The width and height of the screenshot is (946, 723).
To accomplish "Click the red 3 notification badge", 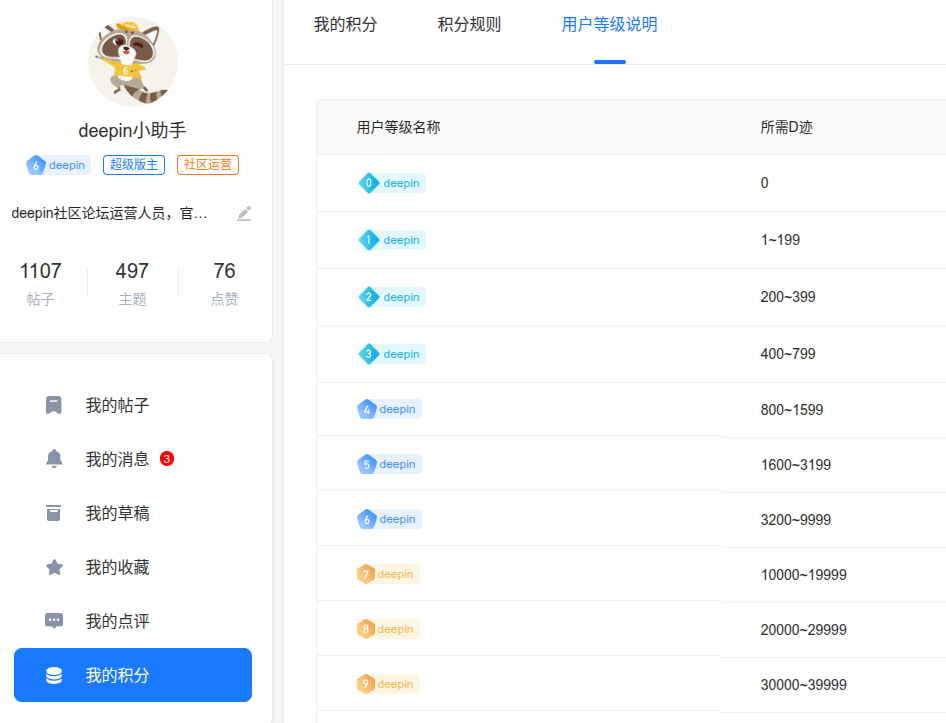I will point(167,459).
